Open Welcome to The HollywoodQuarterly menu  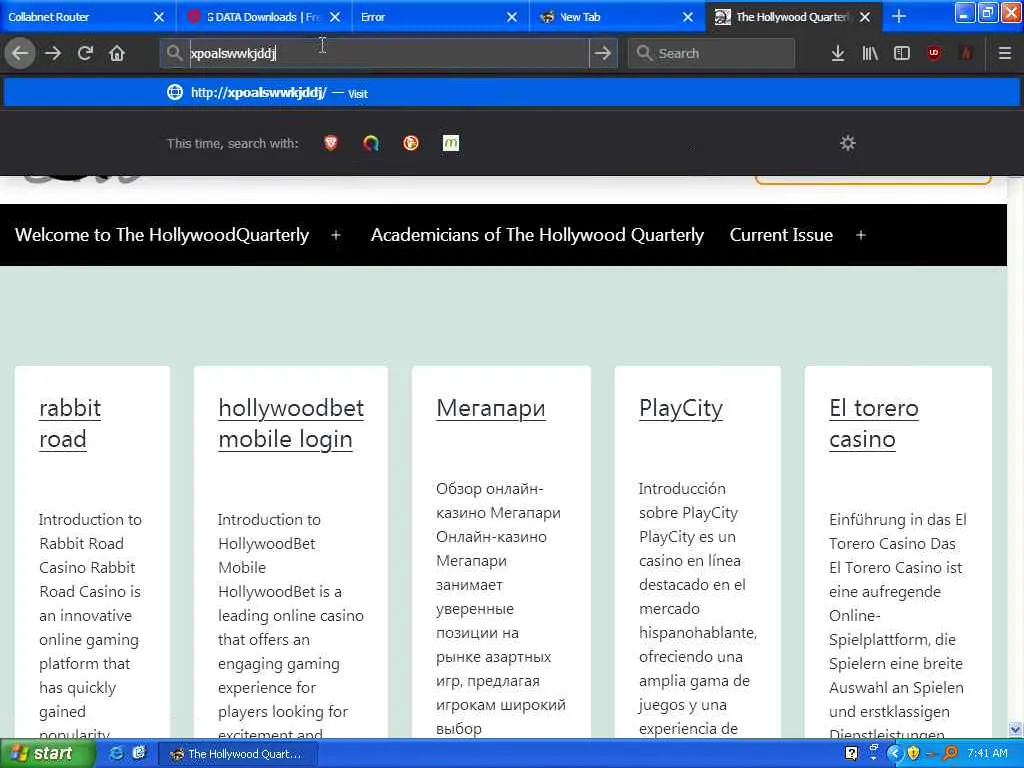162,234
